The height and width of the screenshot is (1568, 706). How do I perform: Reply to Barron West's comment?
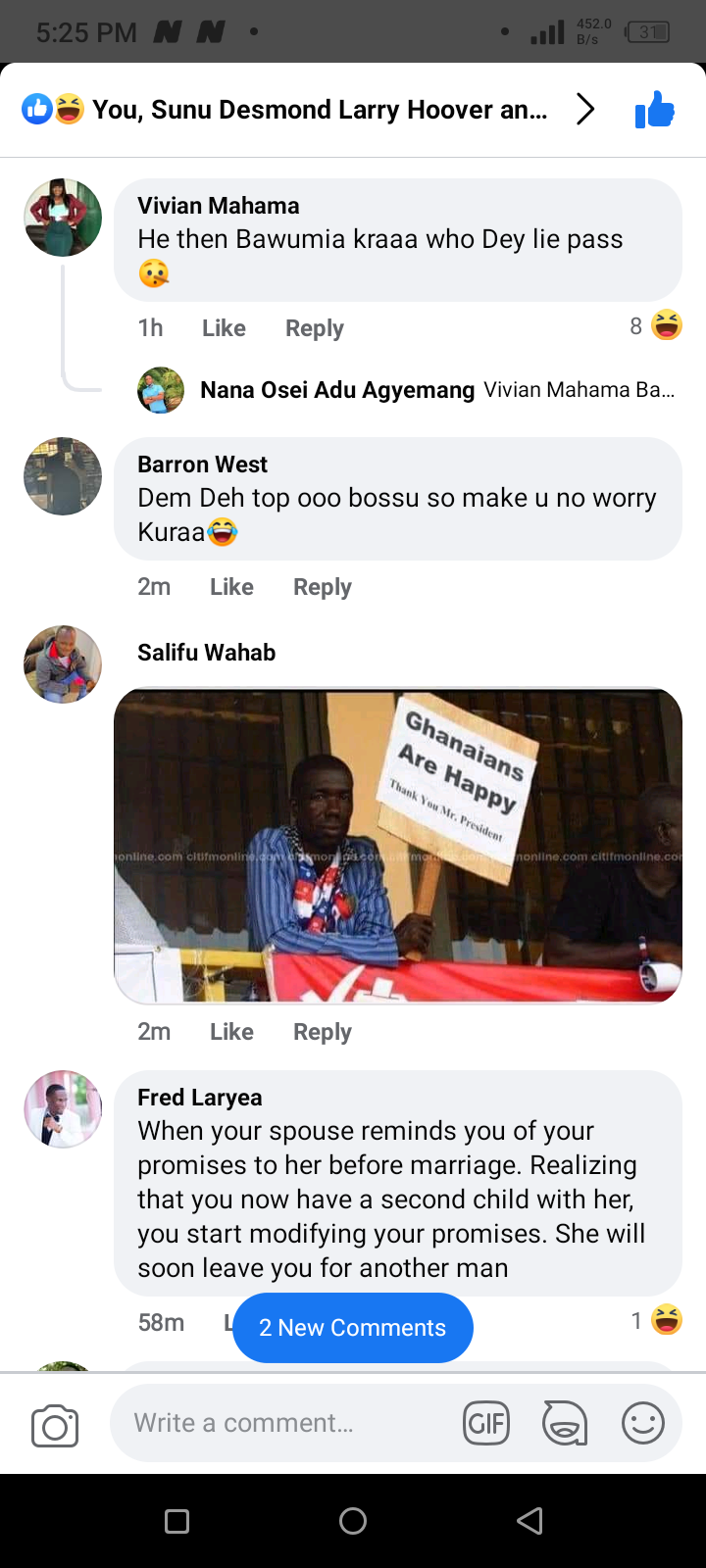coord(323,587)
